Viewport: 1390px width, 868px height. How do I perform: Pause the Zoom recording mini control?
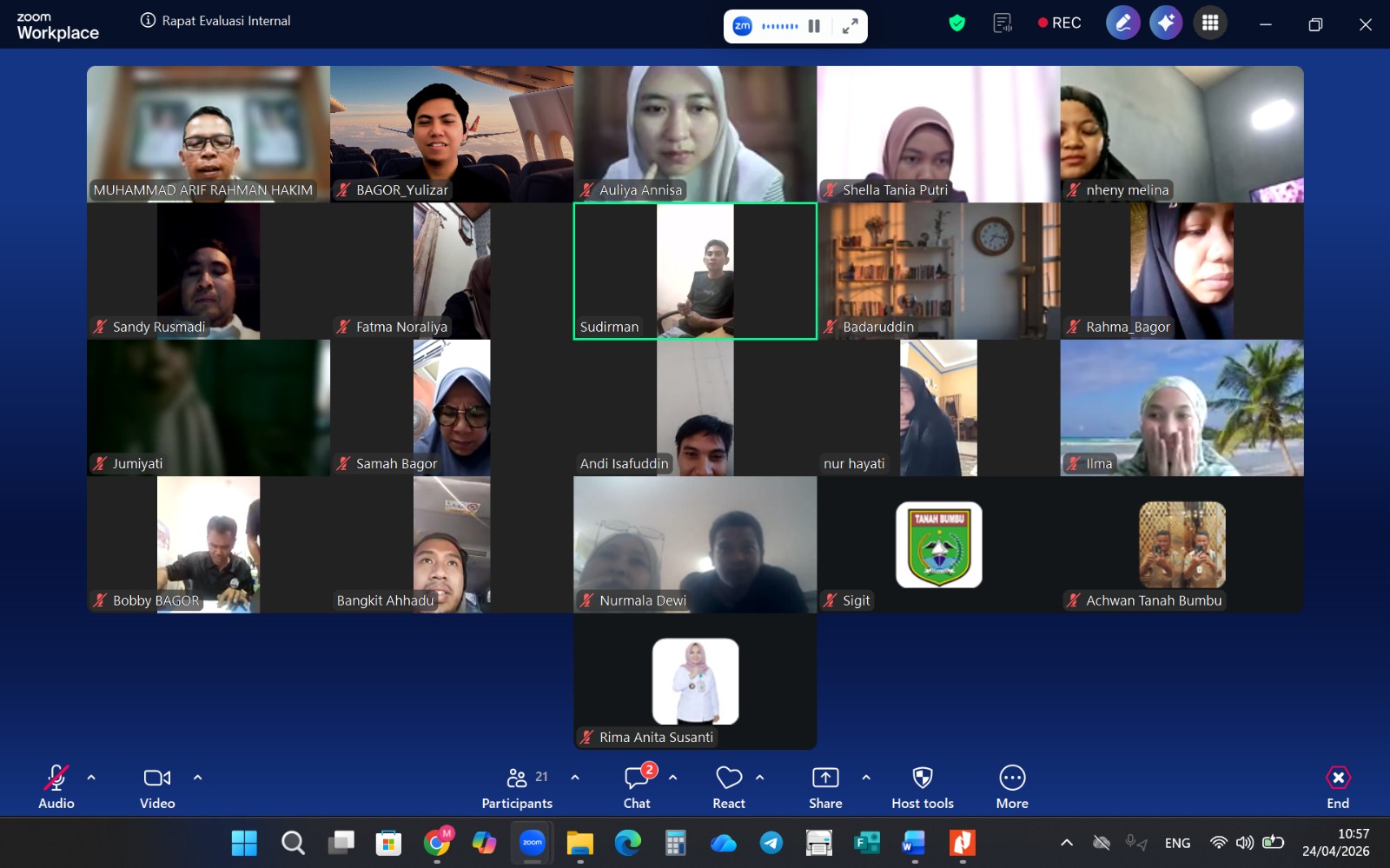(x=814, y=26)
